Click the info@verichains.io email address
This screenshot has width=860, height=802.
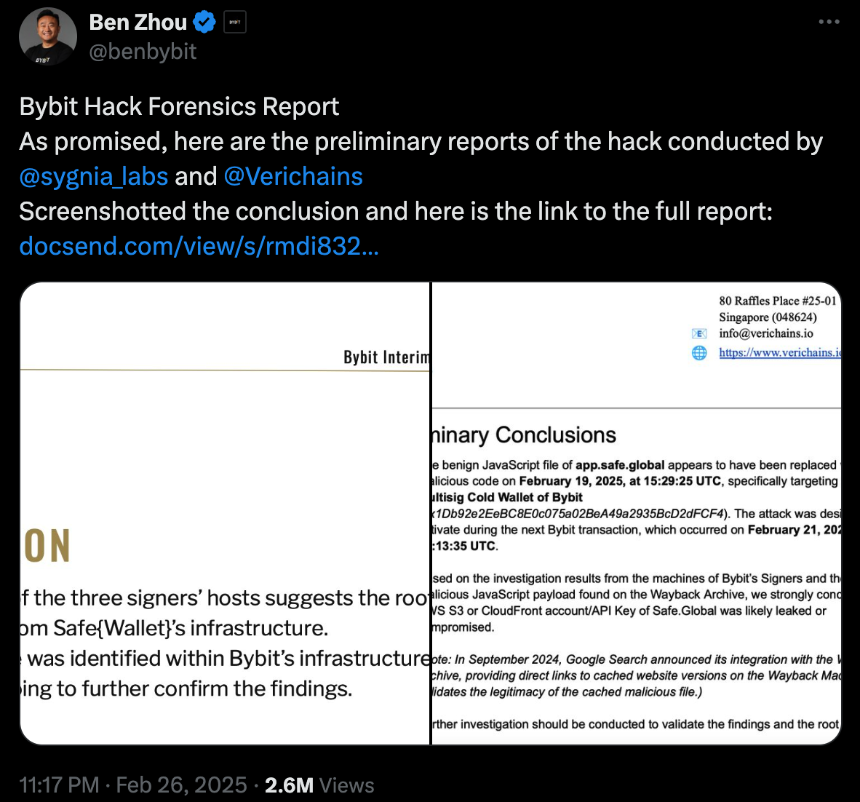tap(766, 334)
